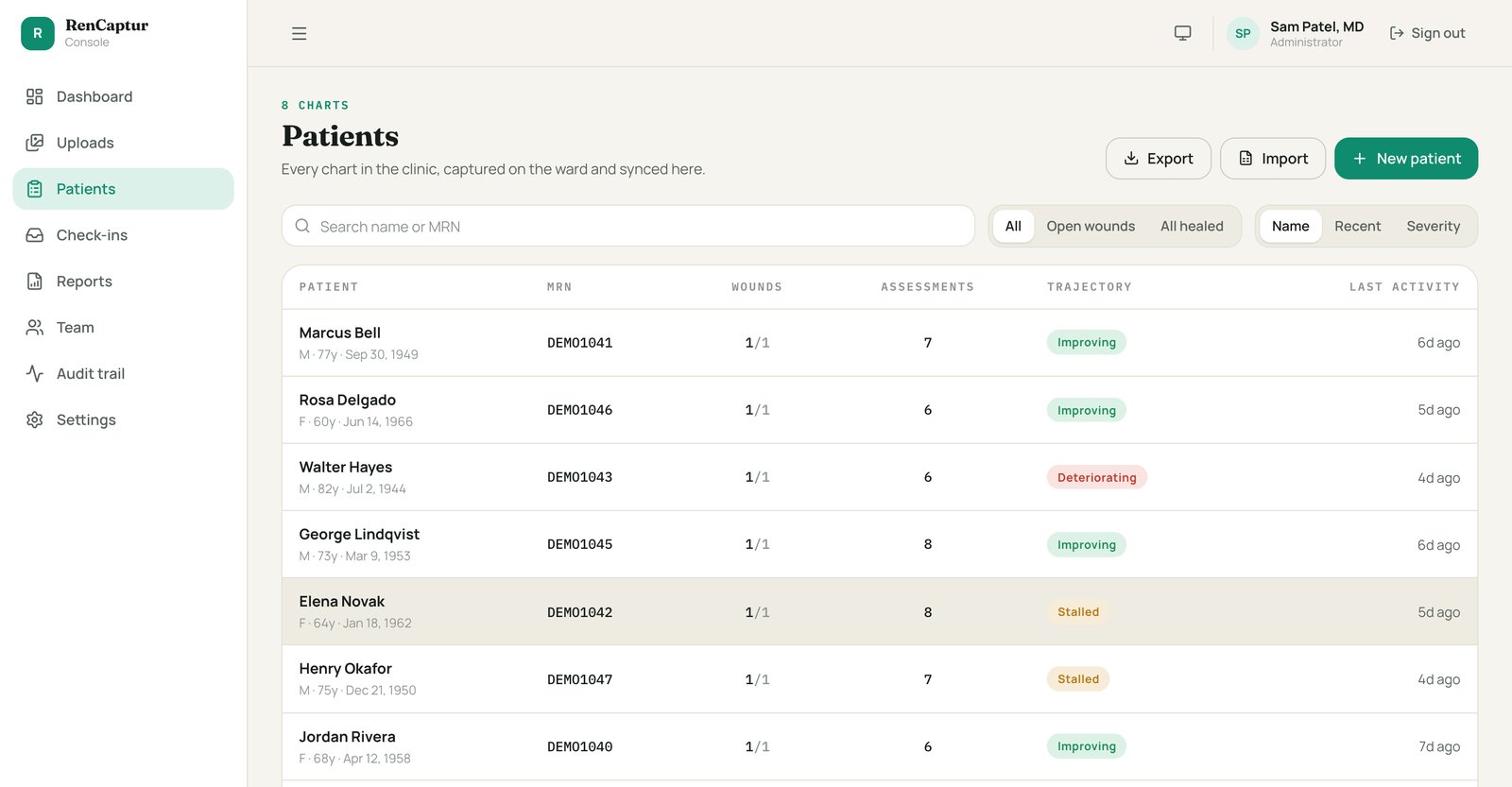Image resolution: width=1512 pixels, height=787 pixels.
Task: Import patient charts
Action: [x=1273, y=159]
